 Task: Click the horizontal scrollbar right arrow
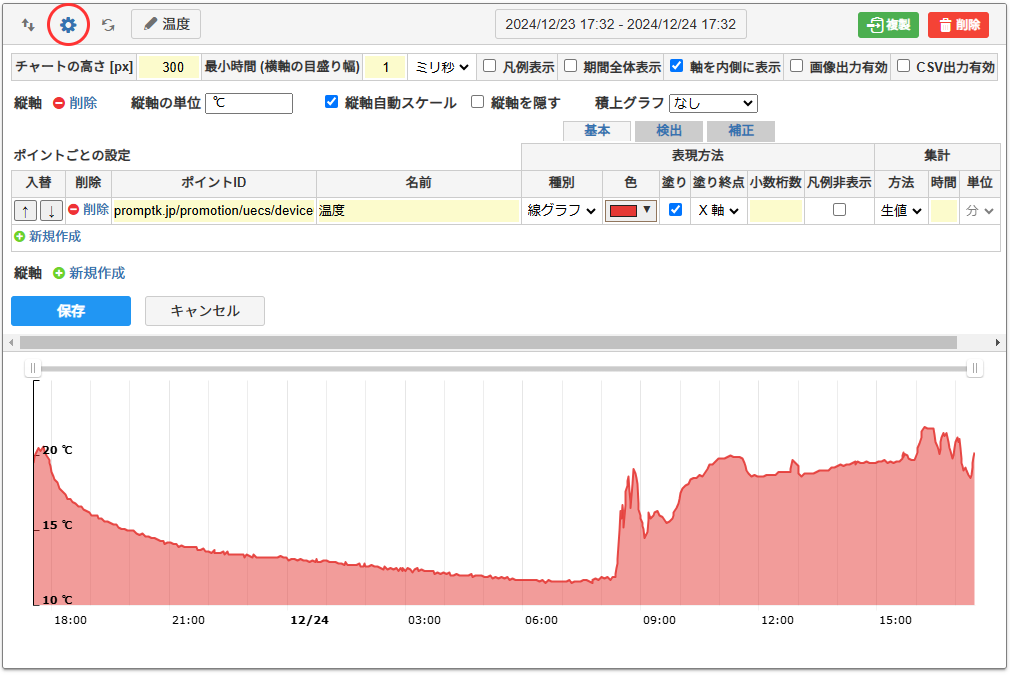click(x=997, y=342)
